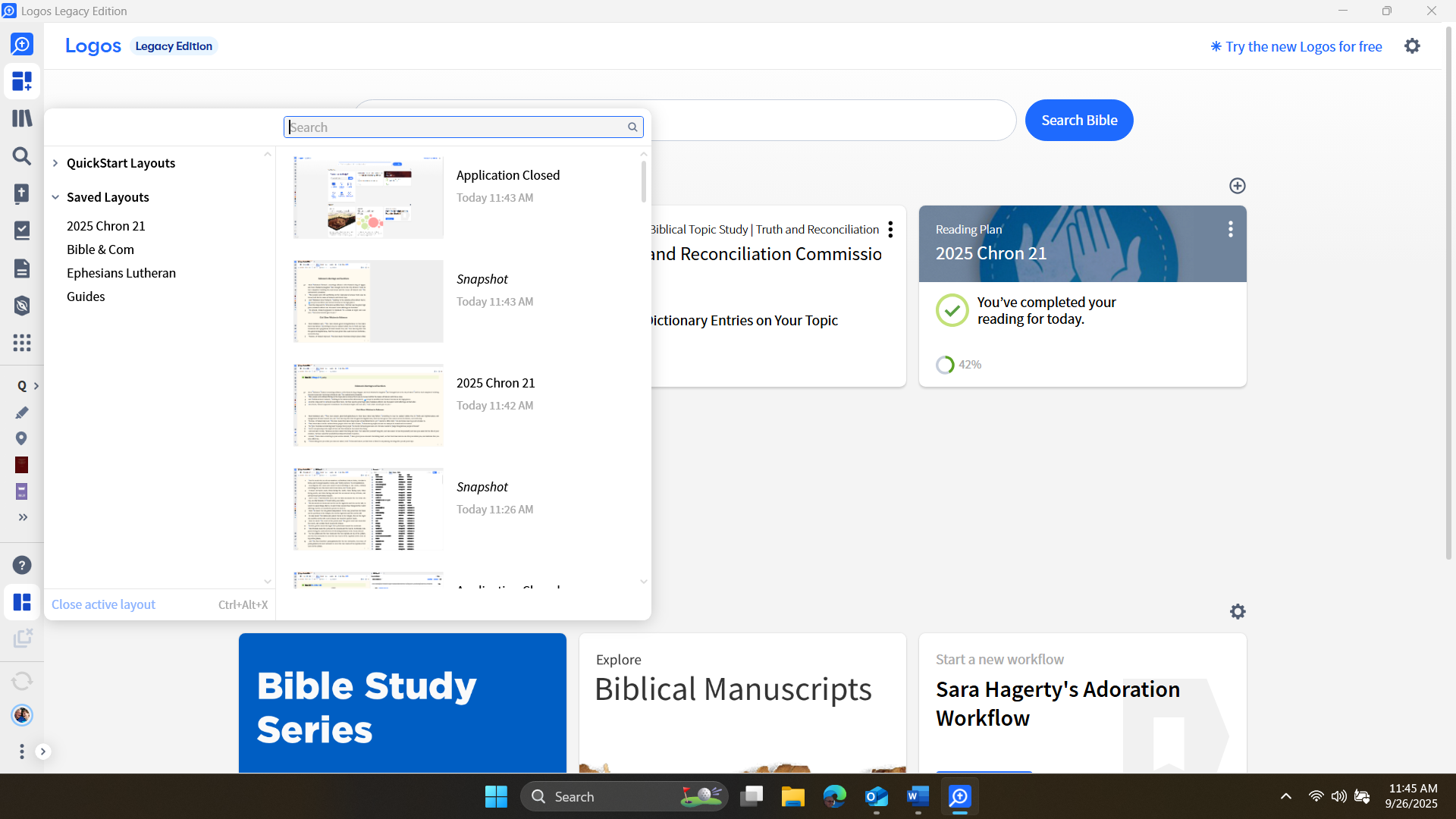1456x819 pixels.
Task: Load the Ephesians Lutheran saved layout
Action: click(x=121, y=273)
